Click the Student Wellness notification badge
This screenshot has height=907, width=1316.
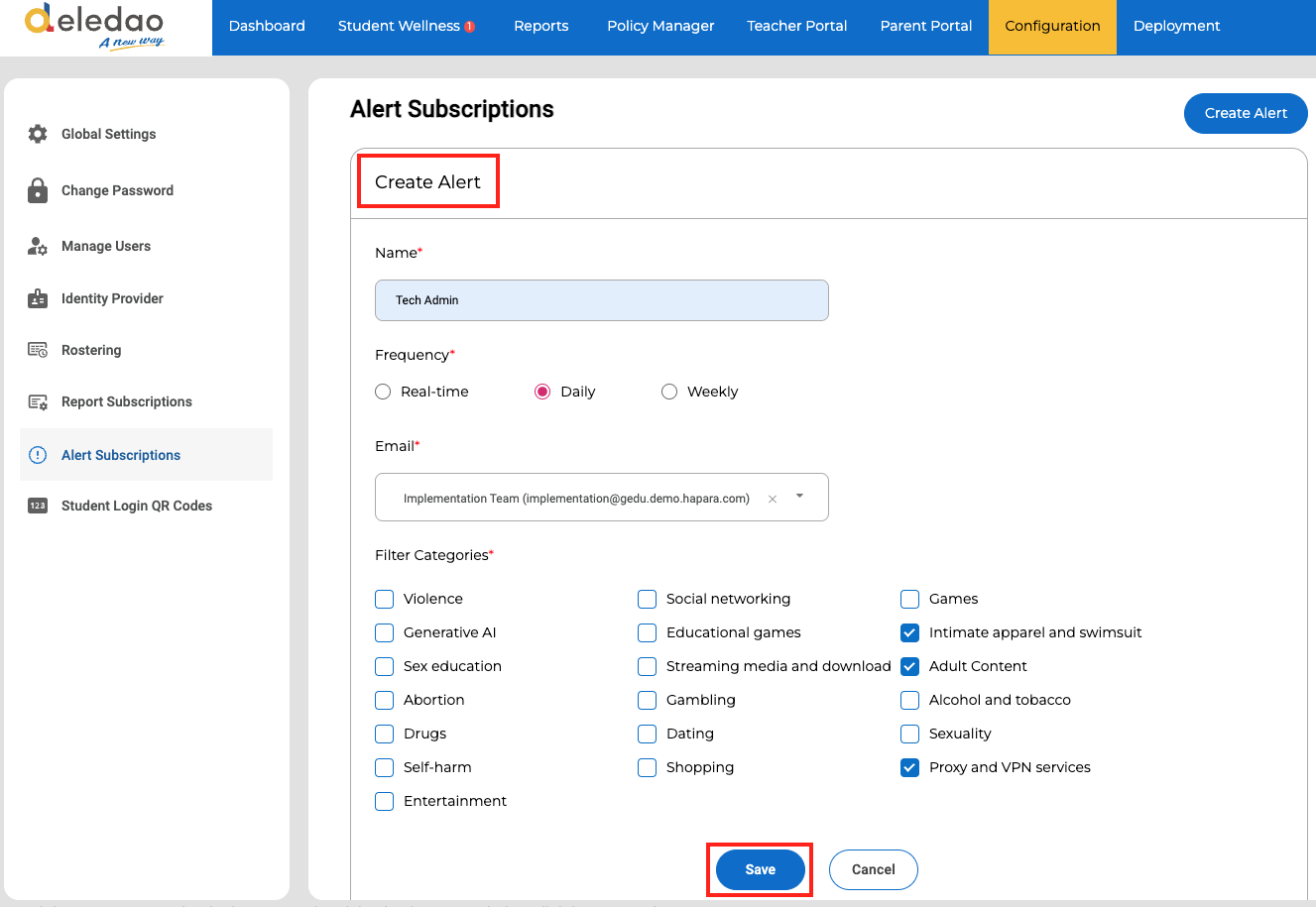[x=470, y=27]
